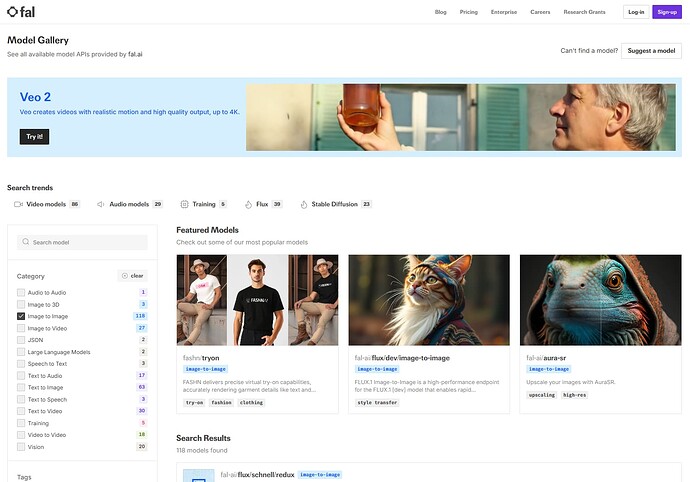Open fal-ai/flux/schnell/redux search result

click(x=257, y=475)
